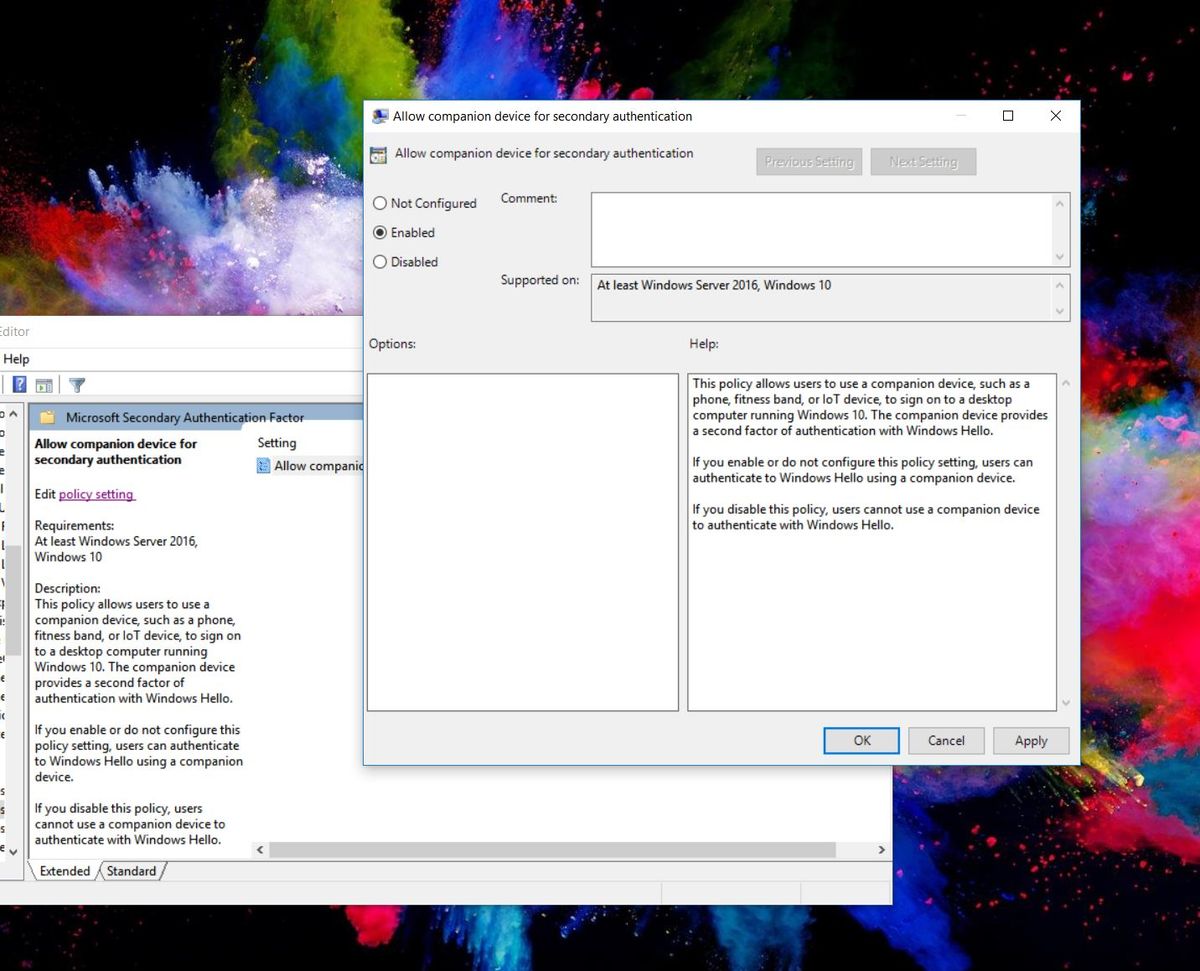
Task: Click the tree pane scroll up arrow
Action: 13,414
